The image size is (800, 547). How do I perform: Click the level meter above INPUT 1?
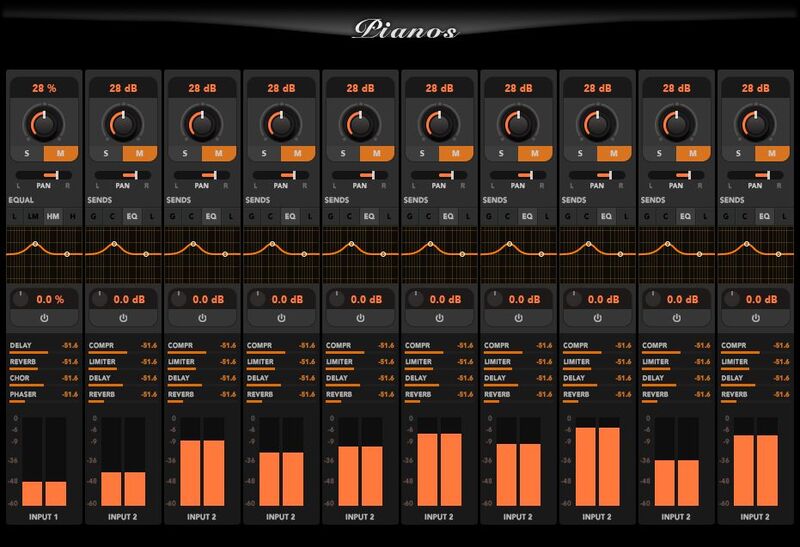tap(44, 461)
